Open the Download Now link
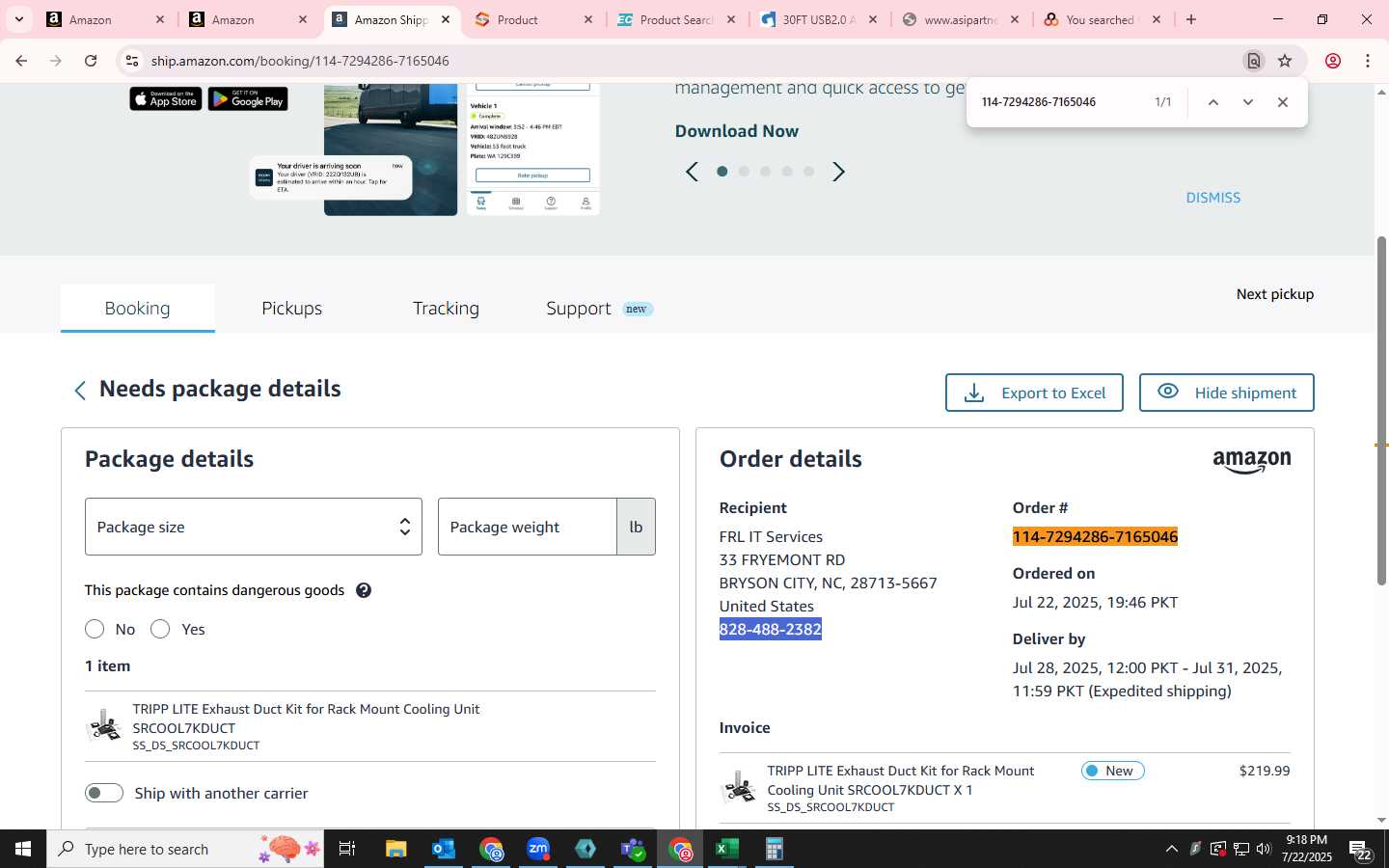 click(x=737, y=131)
